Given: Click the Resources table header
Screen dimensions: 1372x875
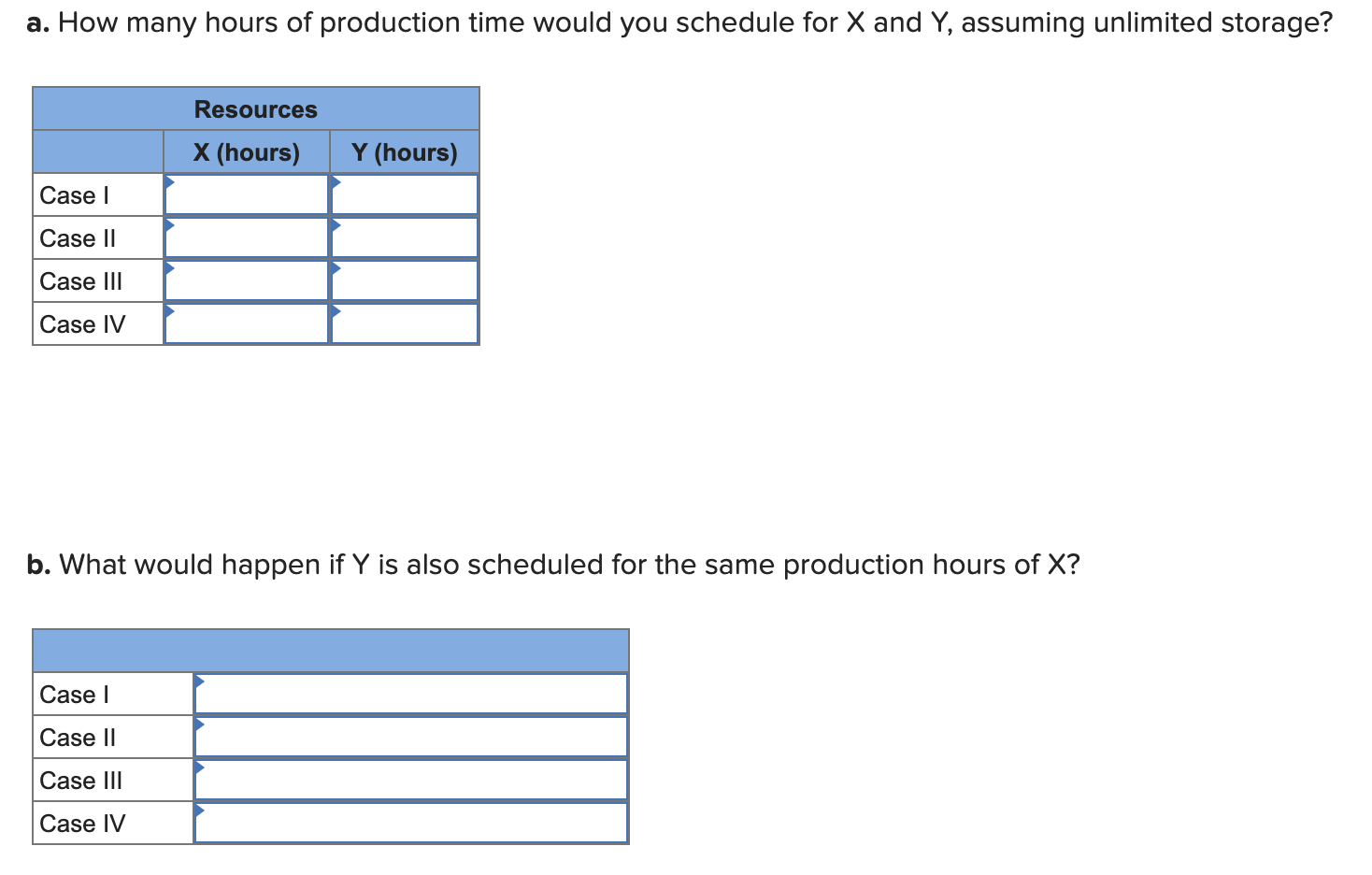Looking at the screenshot, I should 255,108.
